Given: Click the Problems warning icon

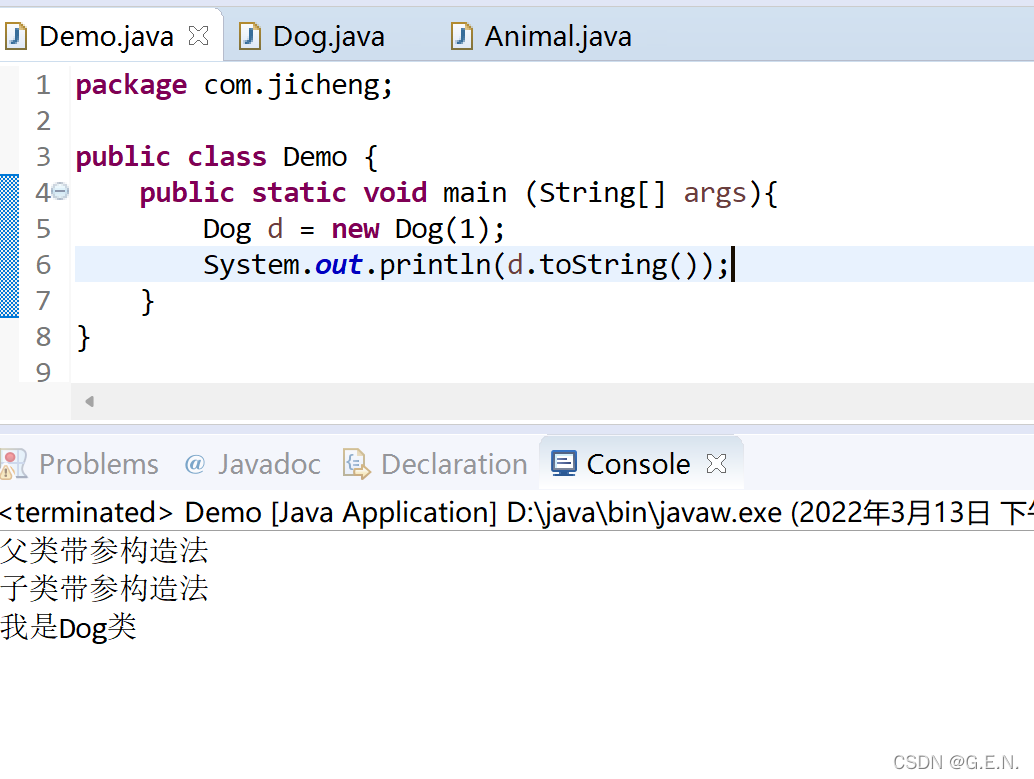Looking at the screenshot, I should (x=14, y=464).
